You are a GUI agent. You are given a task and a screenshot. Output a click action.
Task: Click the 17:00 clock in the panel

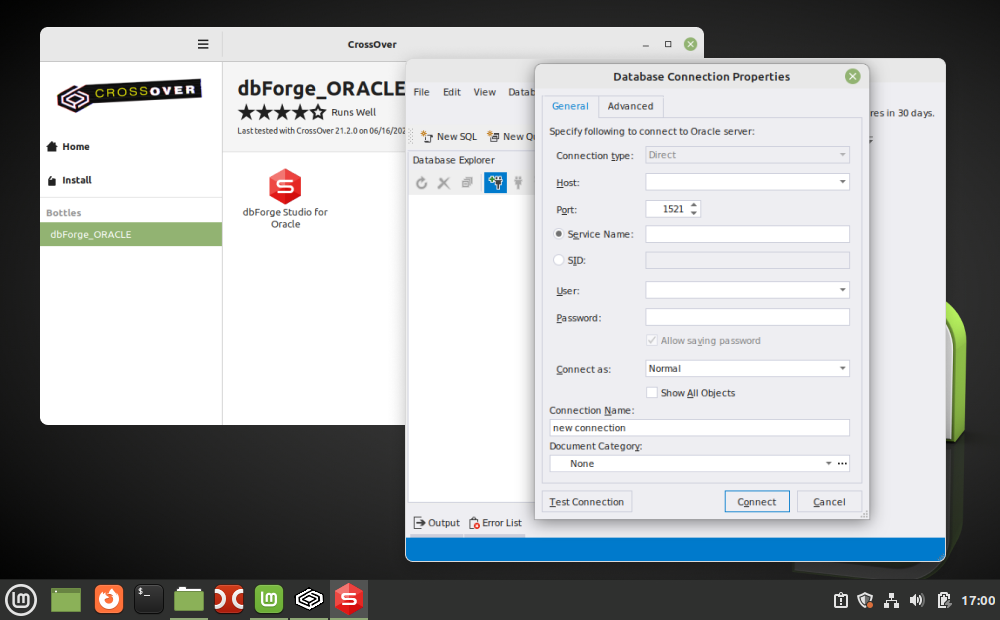[978, 600]
